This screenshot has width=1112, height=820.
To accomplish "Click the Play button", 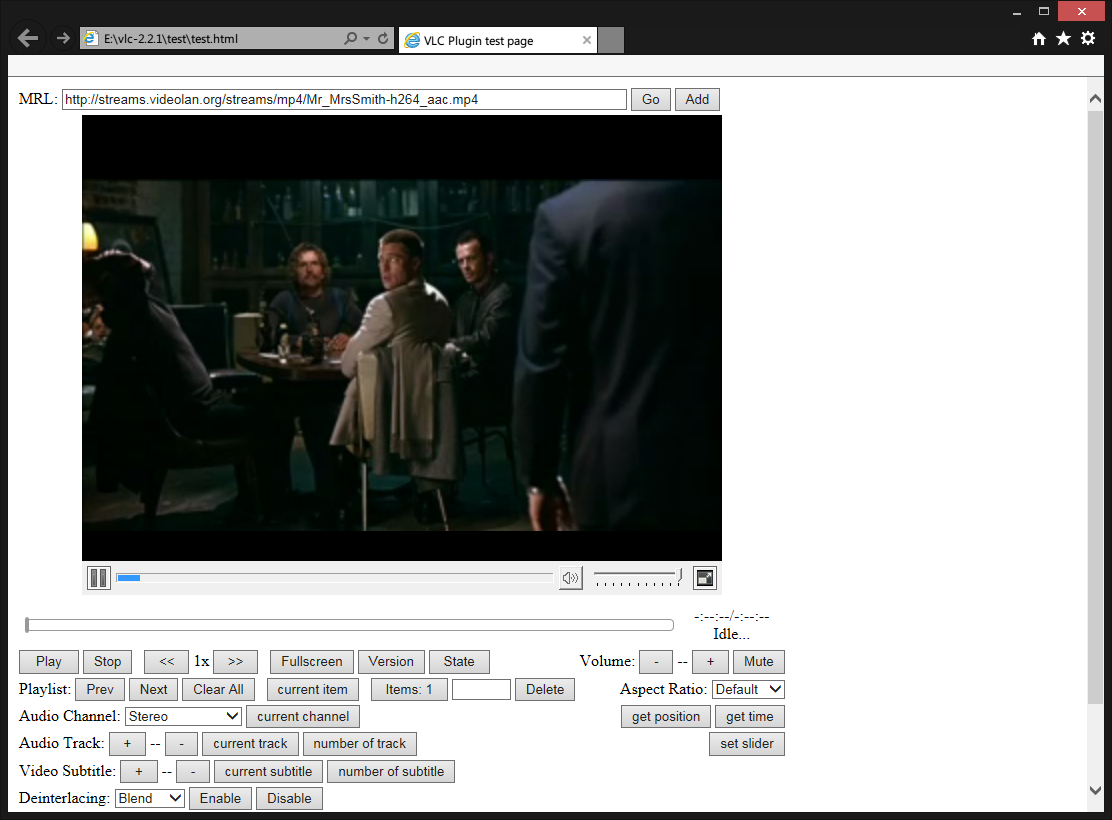I will [x=49, y=662].
